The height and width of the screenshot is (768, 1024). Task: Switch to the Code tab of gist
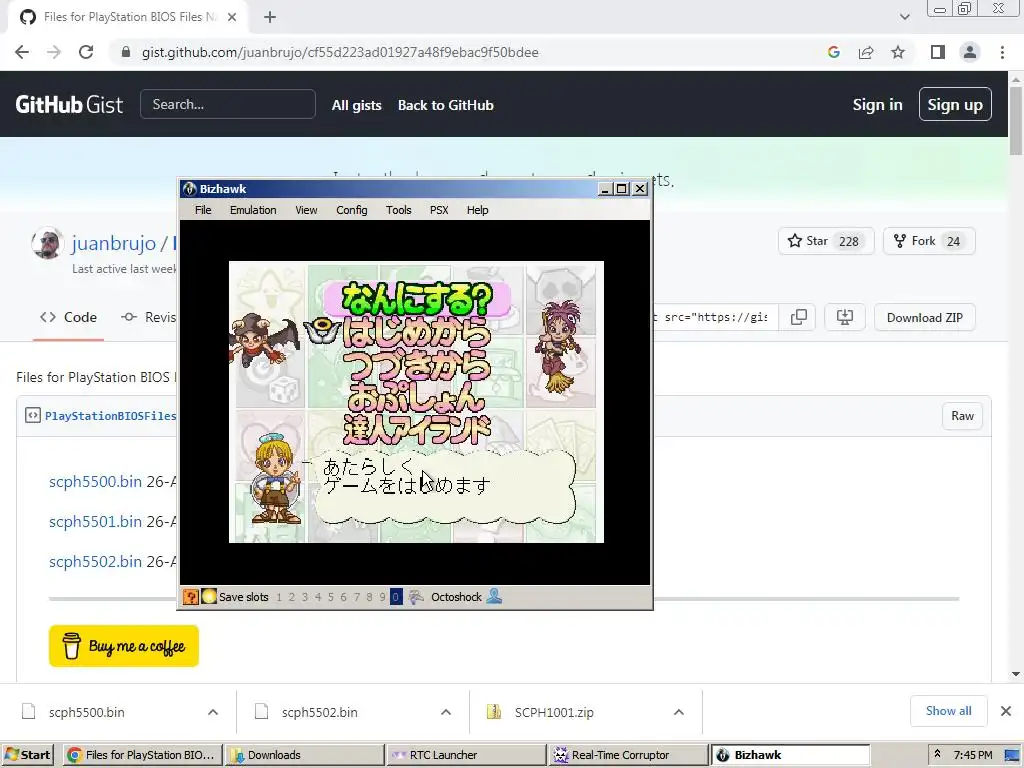coord(69,317)
